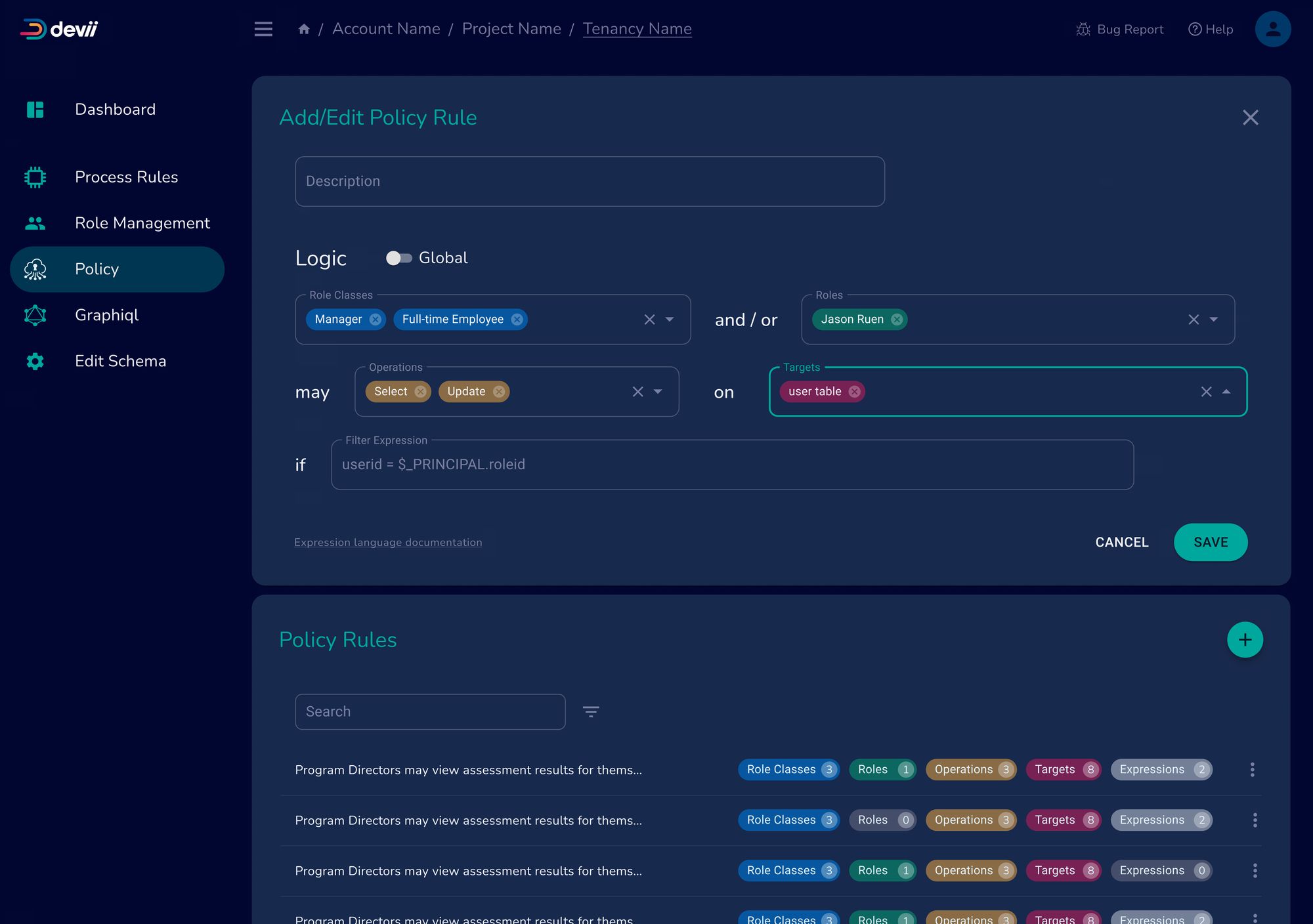Click the SAVE button
The width and height of the screenshot is (1313, 924).
[1211, 542]
